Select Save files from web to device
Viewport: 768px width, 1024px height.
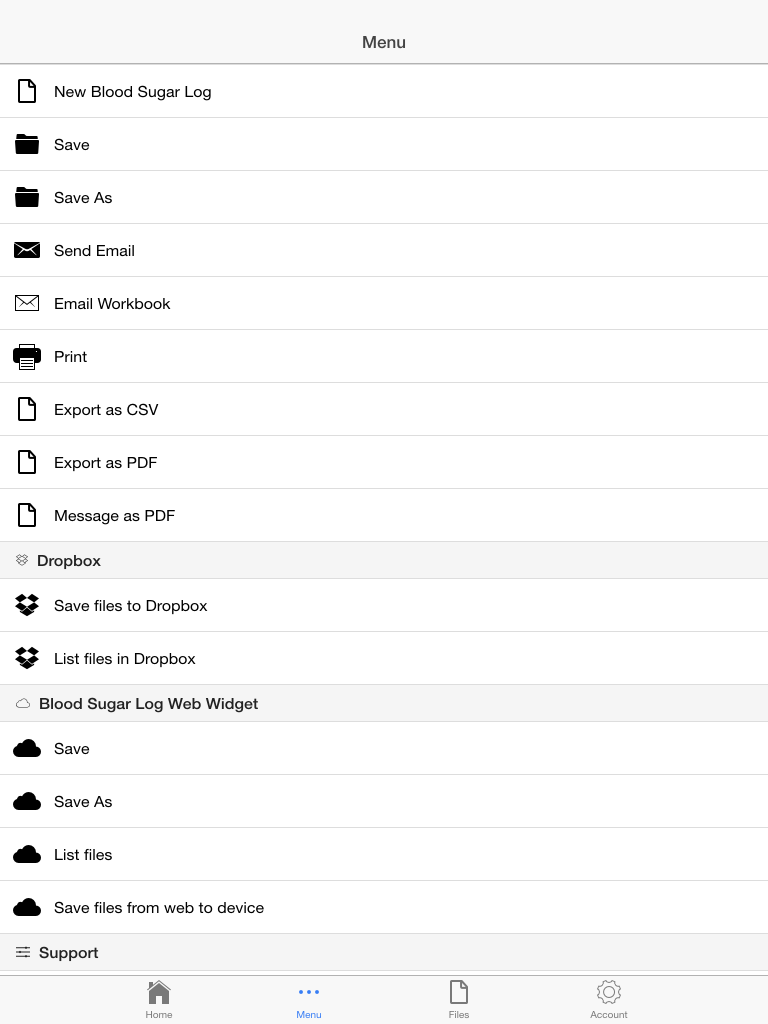[384, 907]
